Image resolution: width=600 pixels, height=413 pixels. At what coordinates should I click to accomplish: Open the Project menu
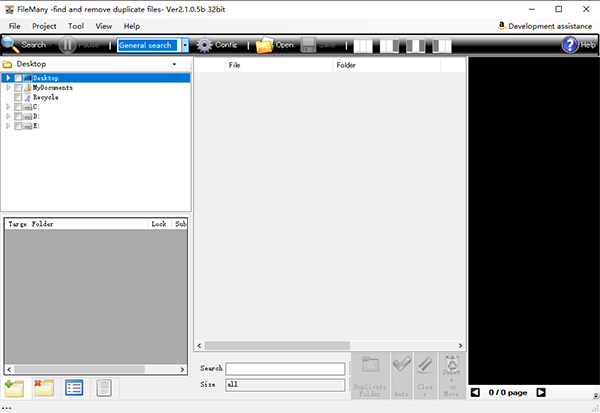(x=44, y=25)
